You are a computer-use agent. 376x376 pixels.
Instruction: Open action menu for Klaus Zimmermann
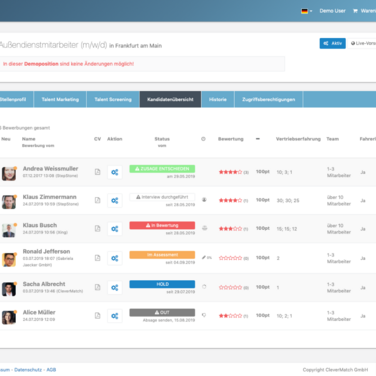pos(115,201)
